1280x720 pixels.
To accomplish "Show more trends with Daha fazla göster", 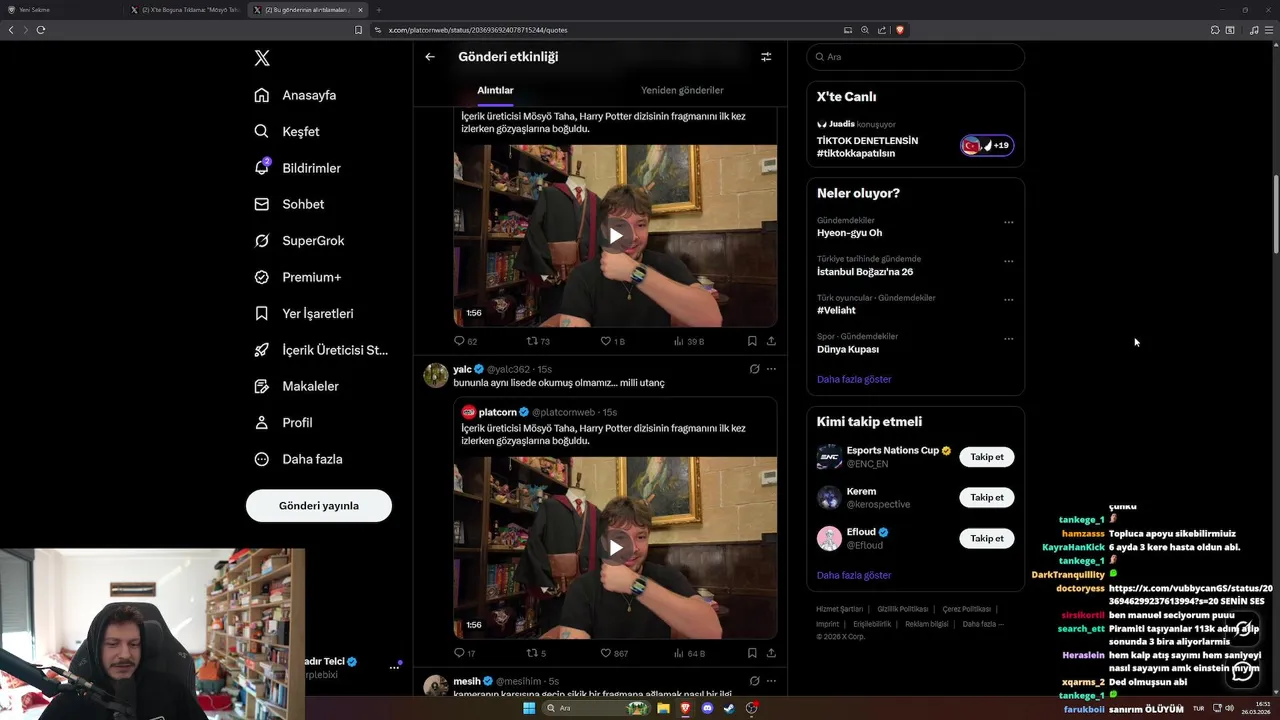I will pos(854,380).
